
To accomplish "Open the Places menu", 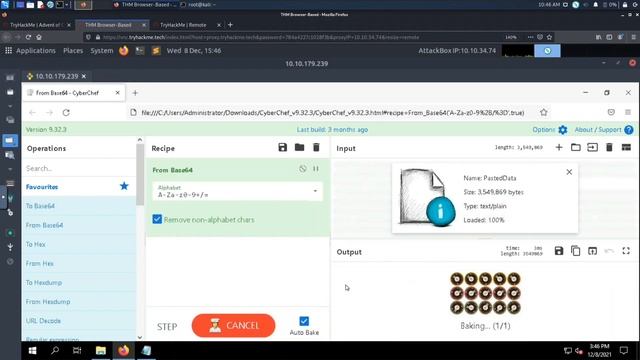I will [73, 51].
